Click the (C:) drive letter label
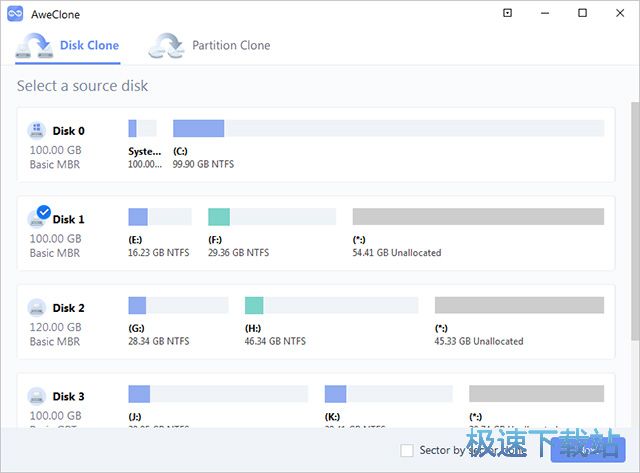The width and height of the screenshot is (640, 473). (x=180, y=151)
